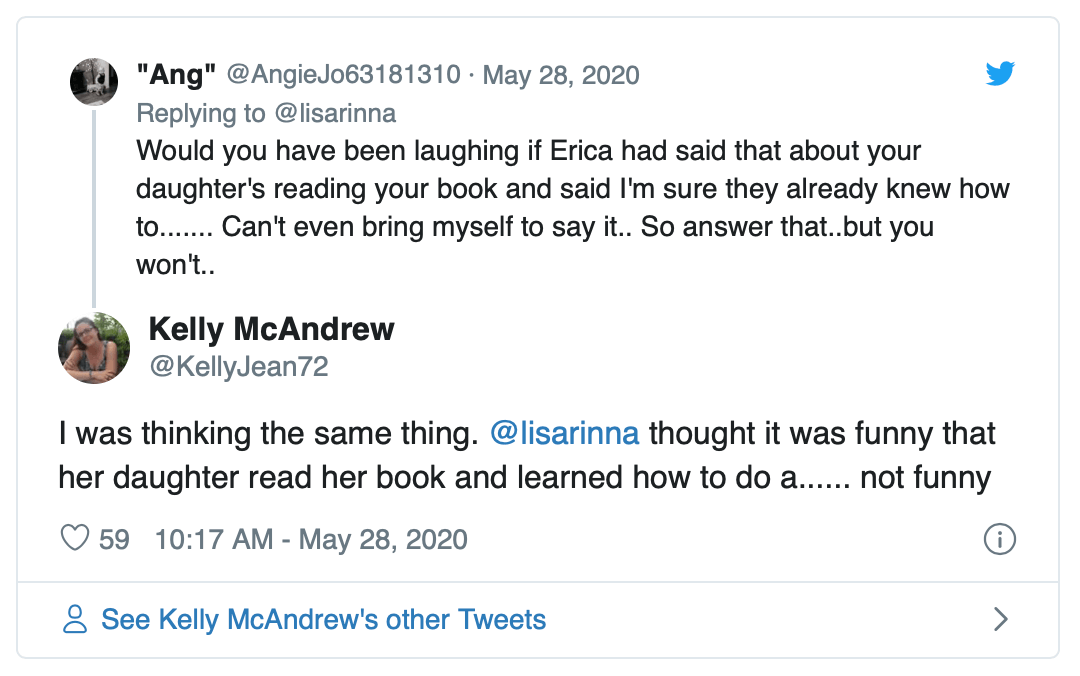Open Kelly McAndrew's profile photo
The height and width of the screenshot is (676, 1080).
click(x=94, y=348)
